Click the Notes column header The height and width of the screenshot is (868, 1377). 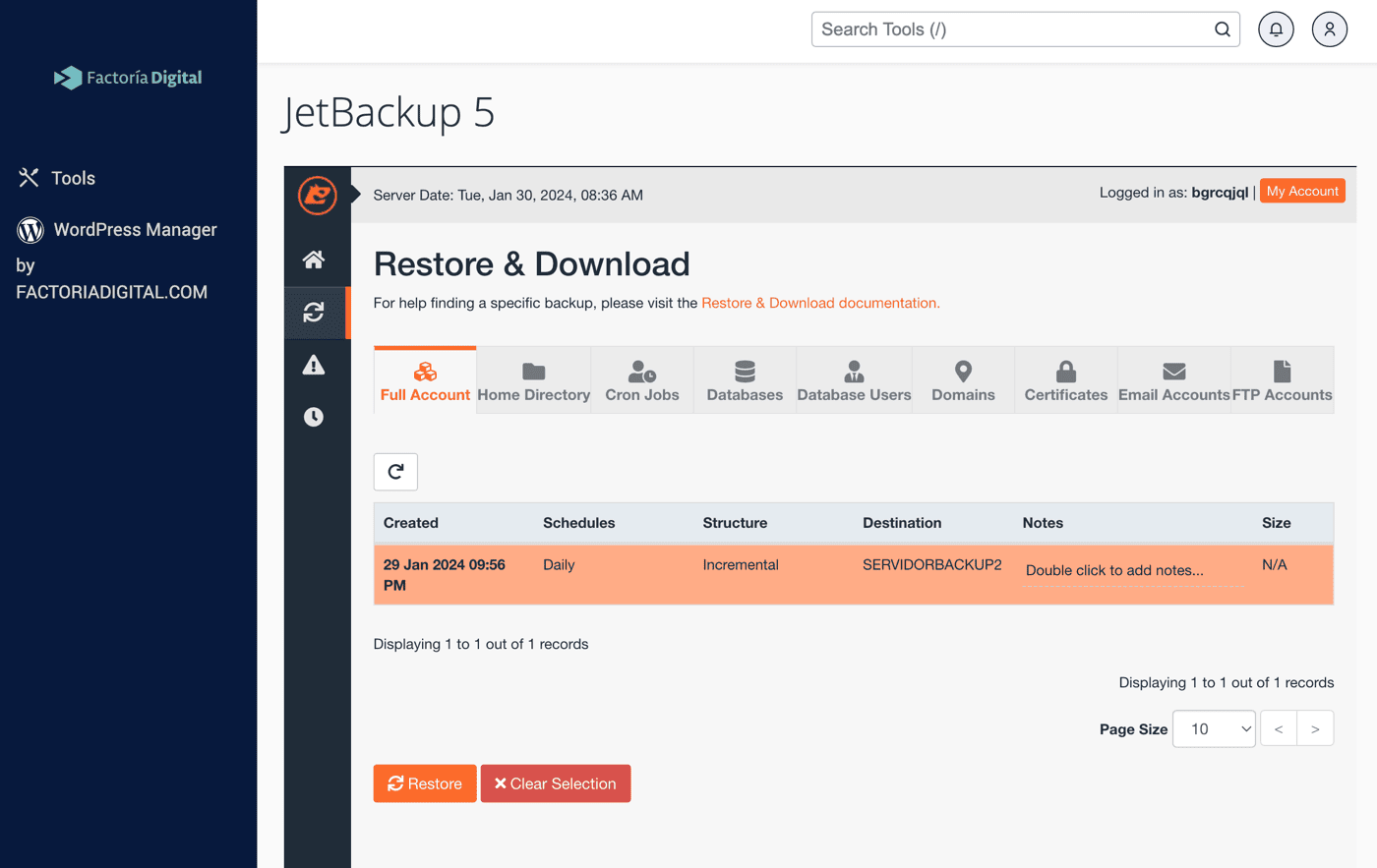pyautogui.click(x=1043, y=523)
